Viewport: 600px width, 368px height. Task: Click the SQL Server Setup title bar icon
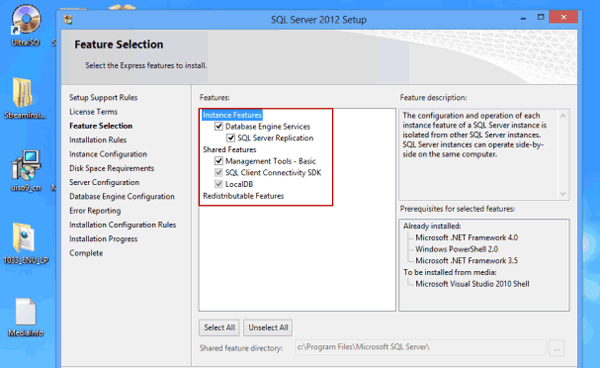[x=68, y=20]
